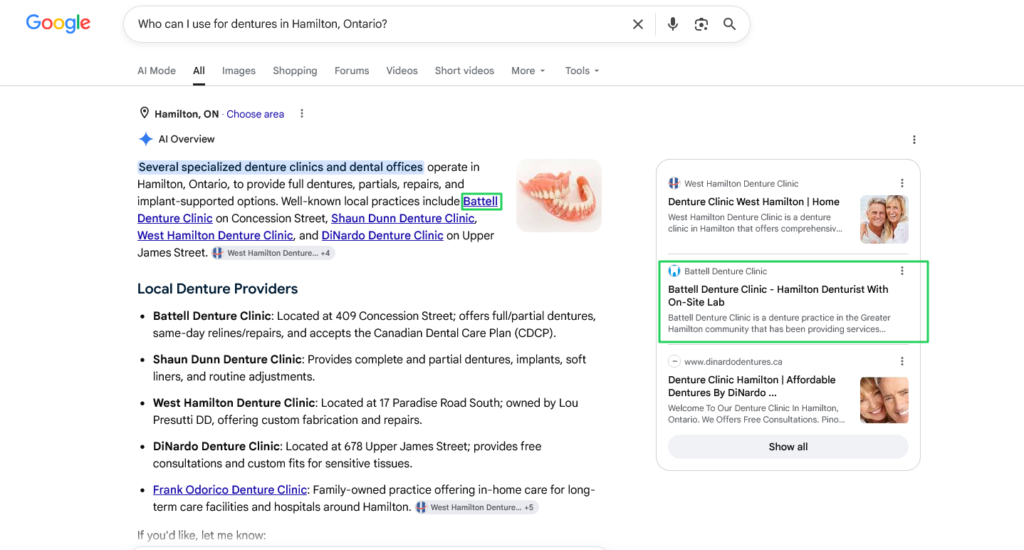
Task: Open Battell Denture Clinic Hamilton Denturist result title
Action: click(778, 295)
